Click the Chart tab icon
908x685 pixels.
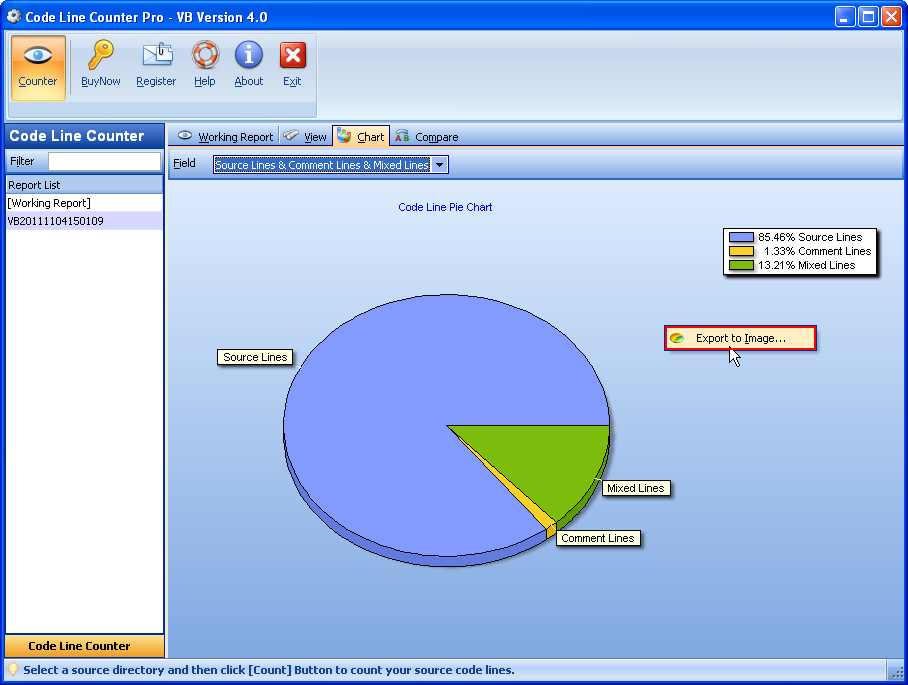tap(344, 136)
